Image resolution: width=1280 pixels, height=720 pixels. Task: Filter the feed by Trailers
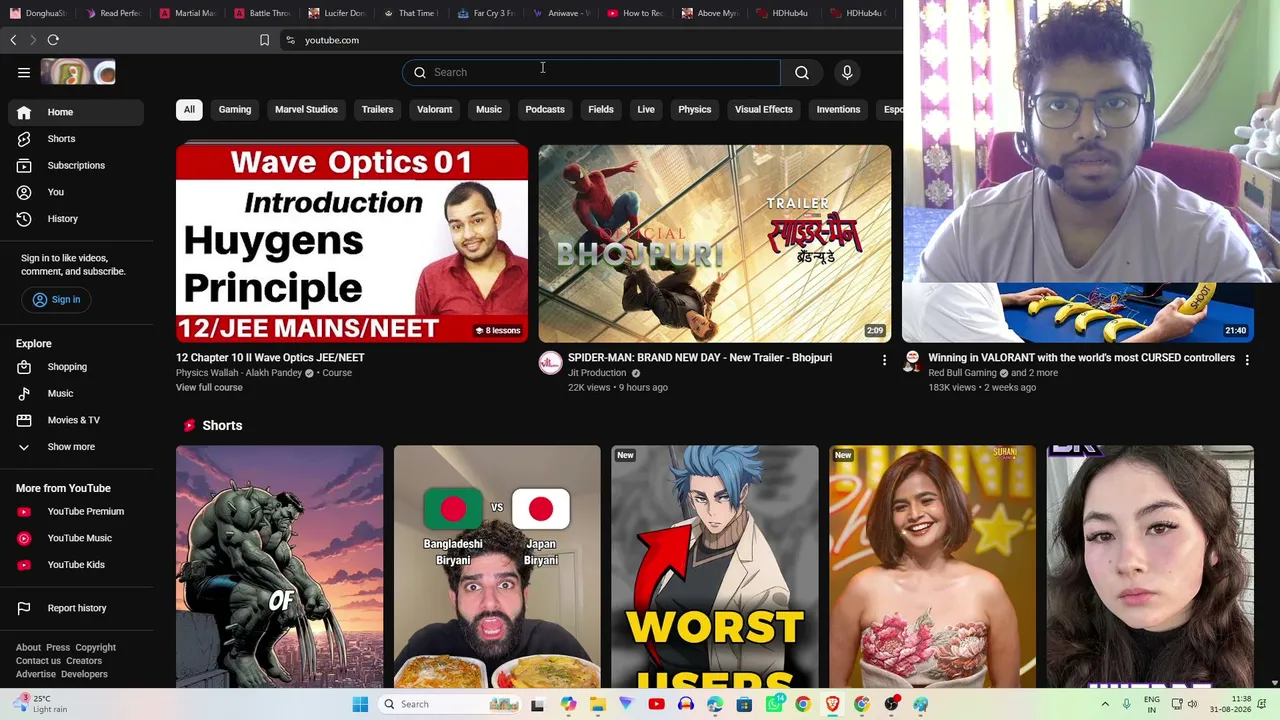[x=377, y=109]
